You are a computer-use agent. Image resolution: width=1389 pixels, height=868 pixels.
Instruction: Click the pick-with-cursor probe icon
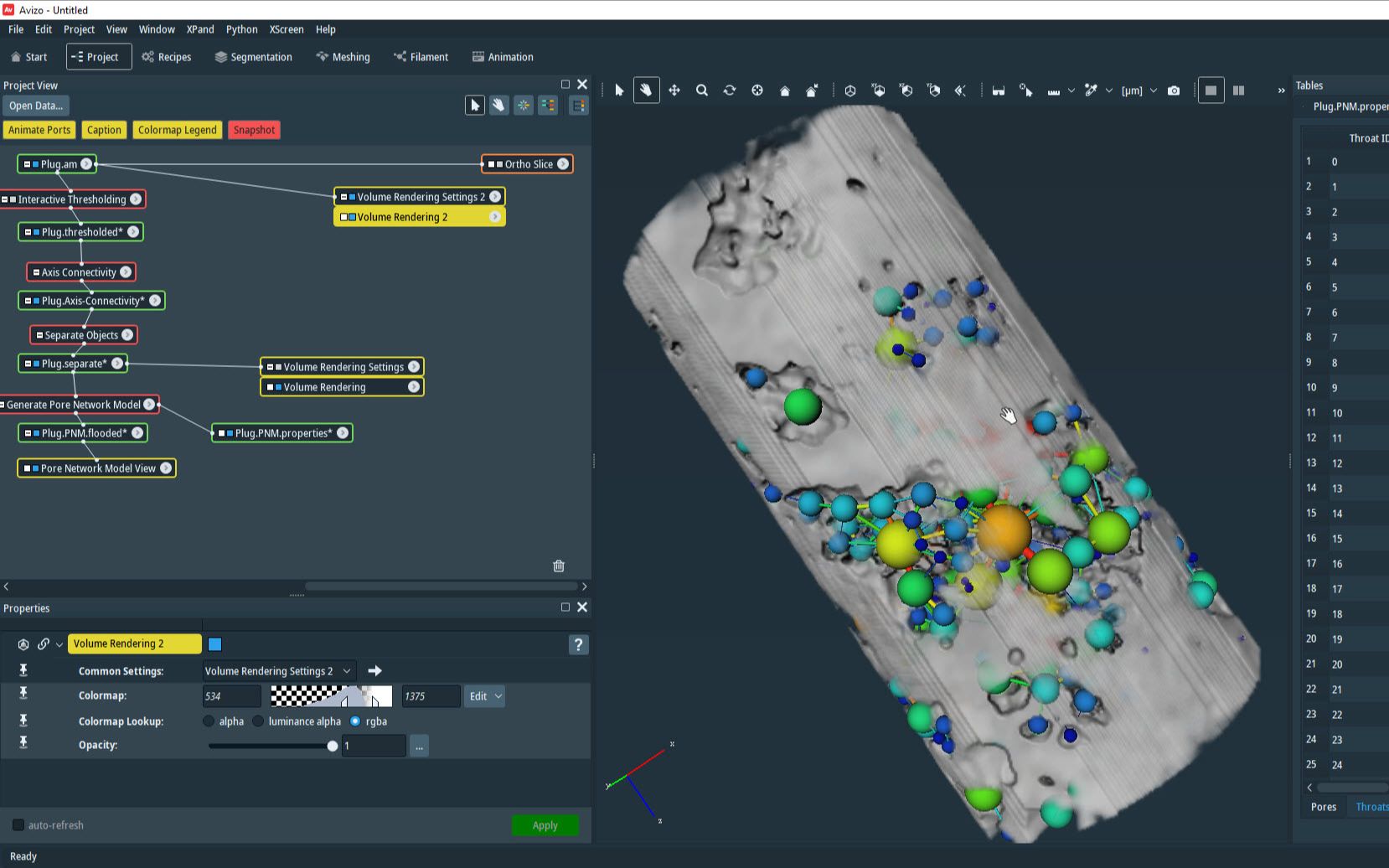1026,90
